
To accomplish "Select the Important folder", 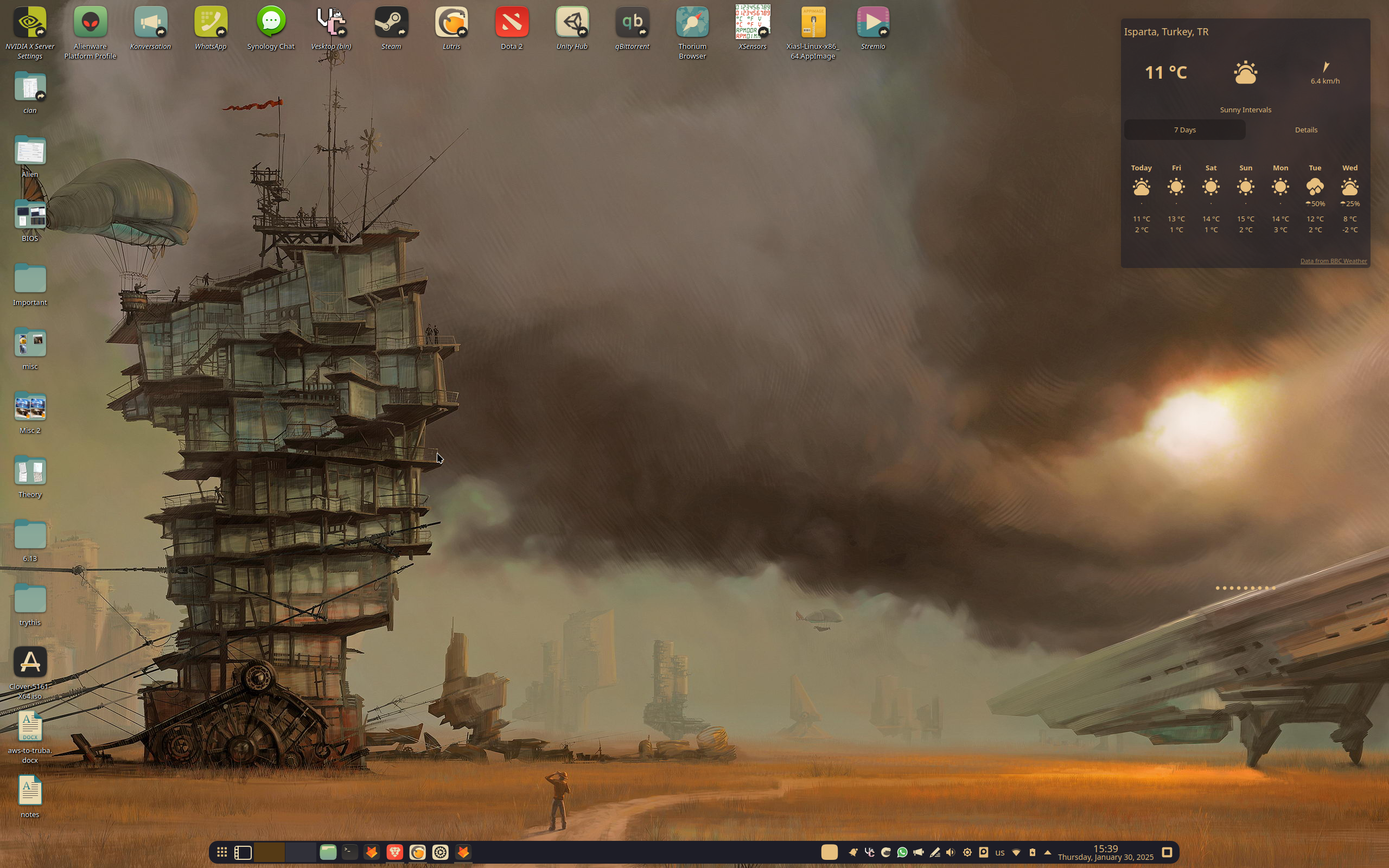I will point(30,285).
